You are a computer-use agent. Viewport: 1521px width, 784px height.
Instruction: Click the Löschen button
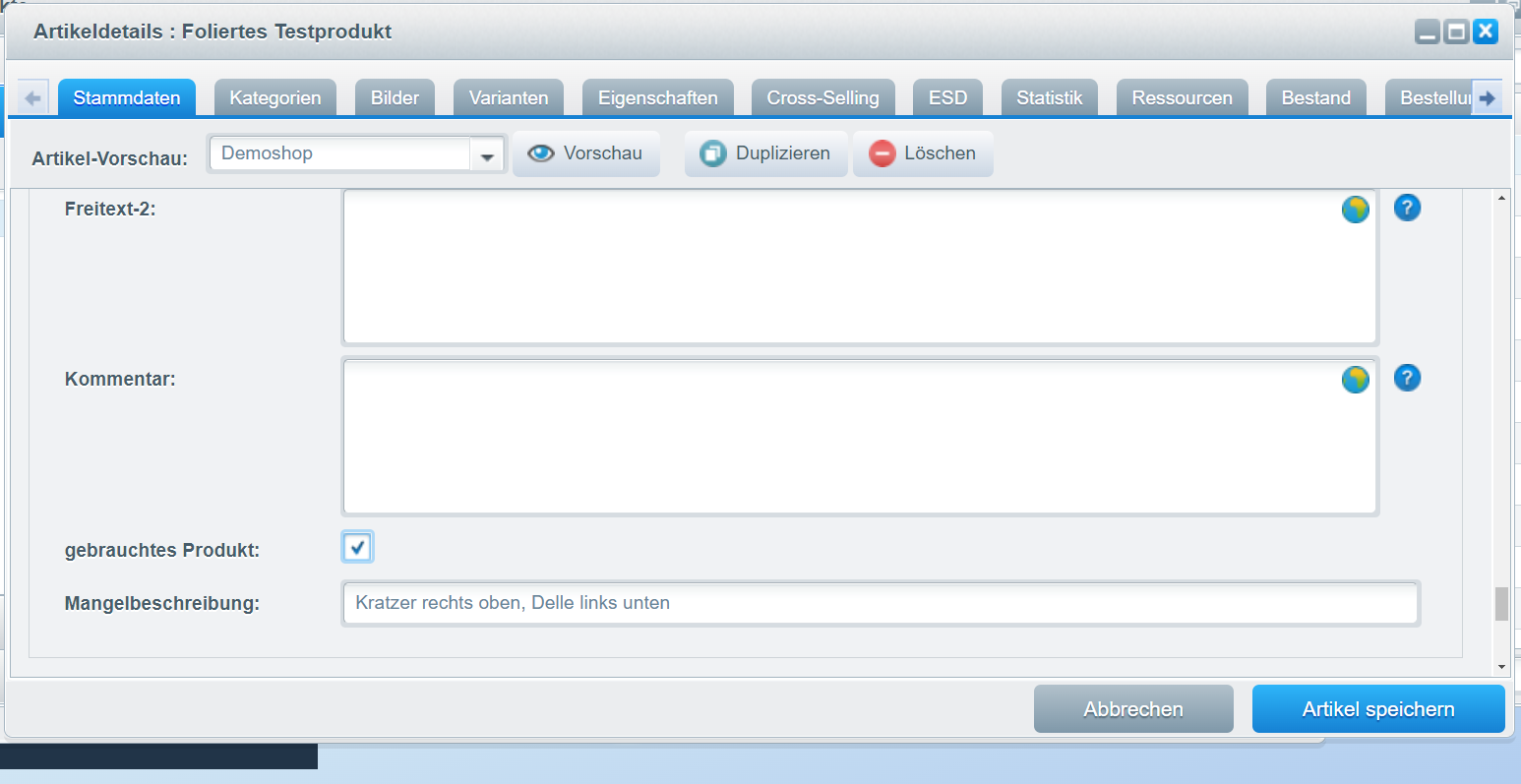point(923,153)
